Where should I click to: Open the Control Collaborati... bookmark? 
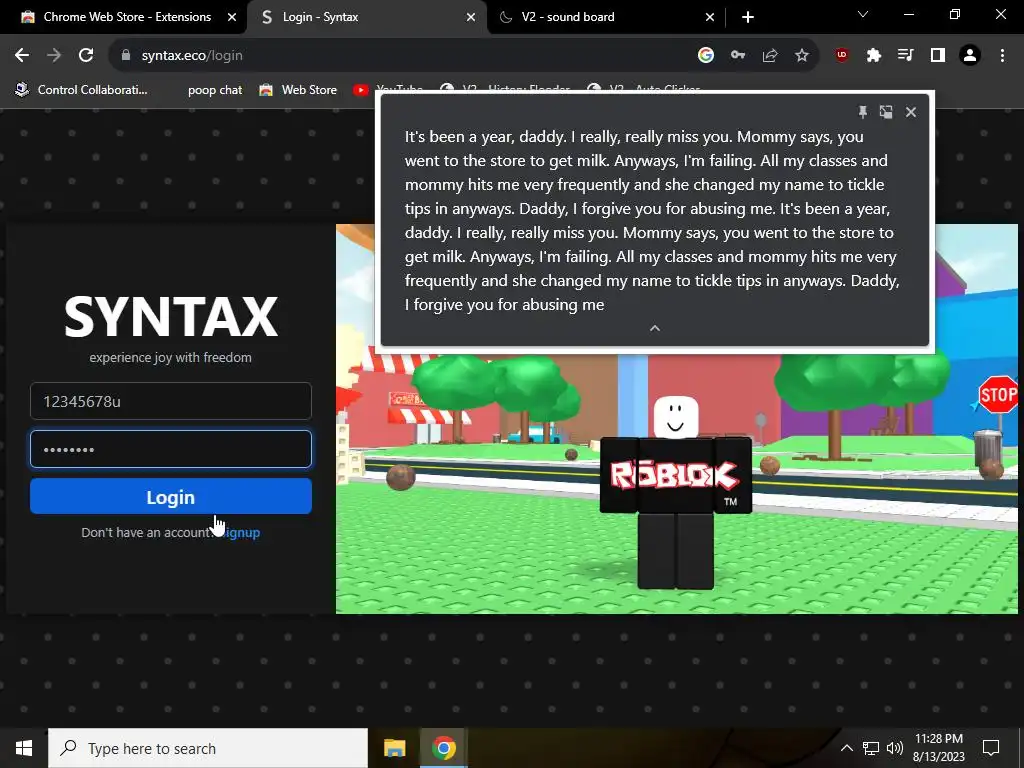(x=82, y=89)
